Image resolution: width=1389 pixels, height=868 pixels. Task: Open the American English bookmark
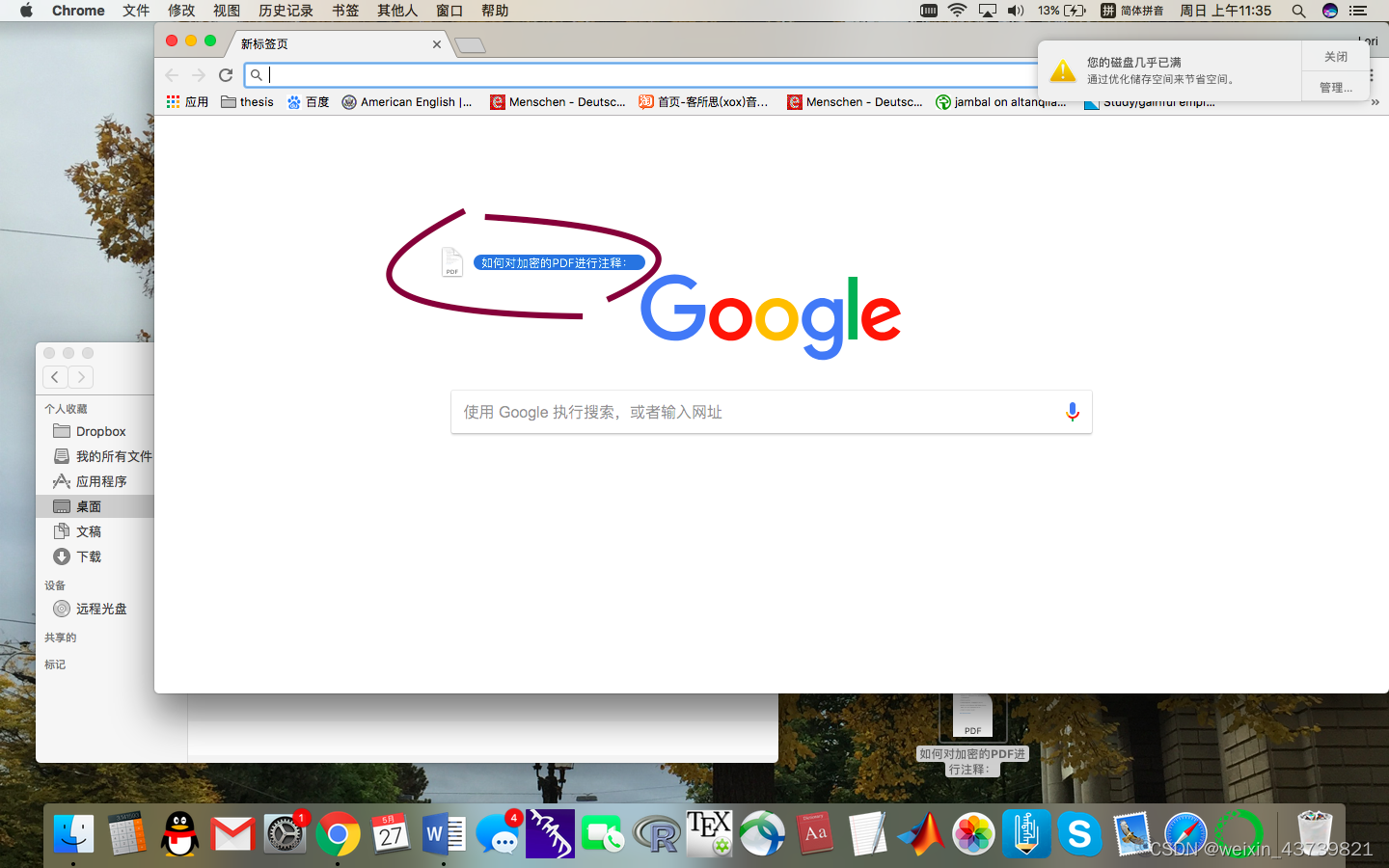coord(407,101)
